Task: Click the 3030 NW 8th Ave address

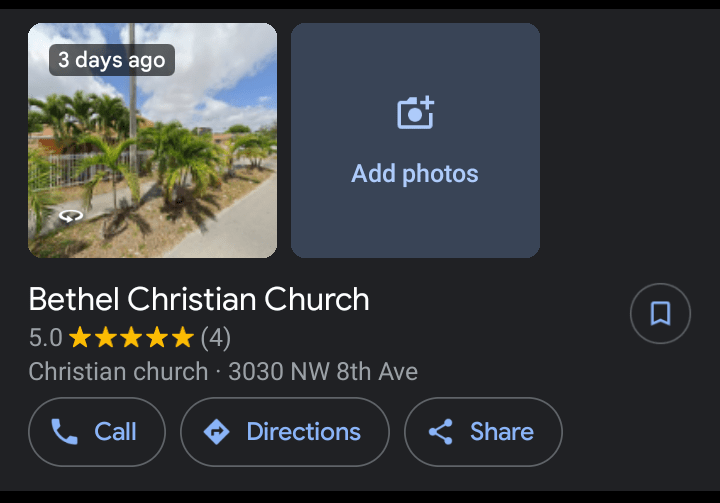Action: pyautogui.click(x=323, y=373)
